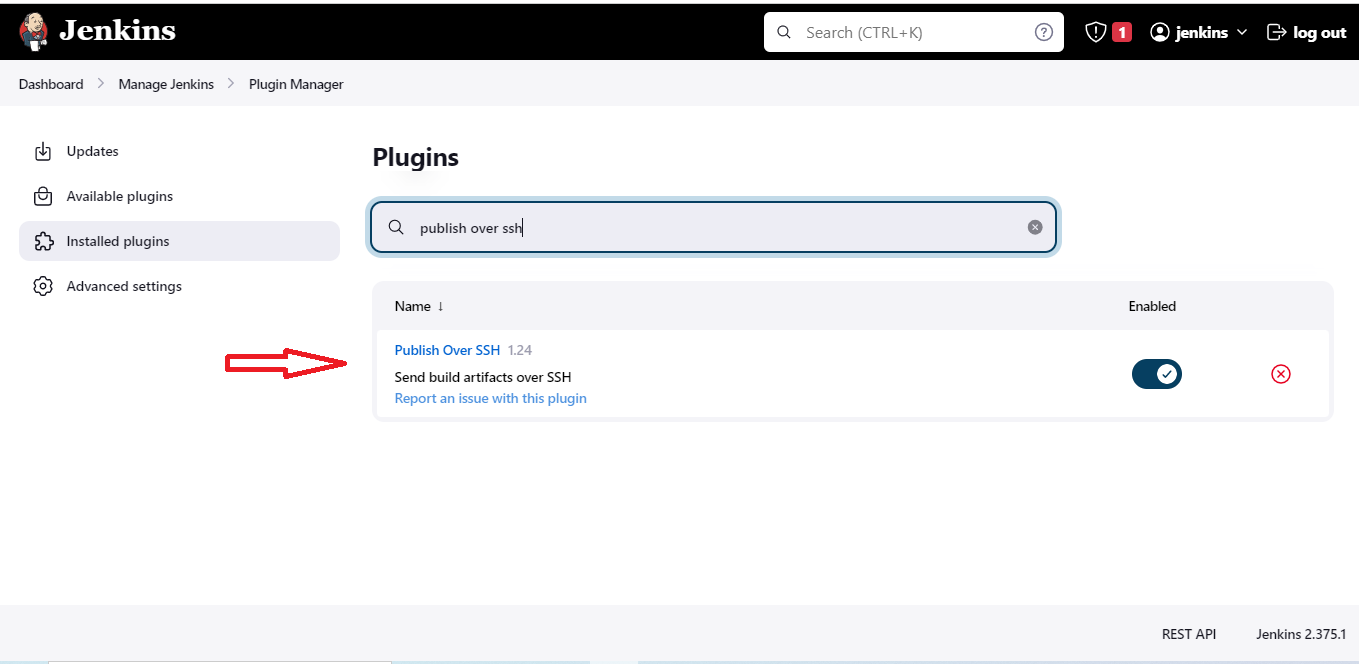1359x664 pixels.
Task: Navigate to Manage Jenkins breadcrumb
Action: pyautogui.click(x=166, y=84)
